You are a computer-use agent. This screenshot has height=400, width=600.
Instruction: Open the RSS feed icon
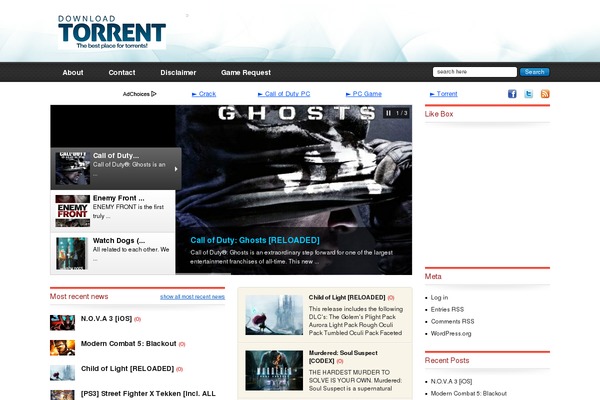[545, 94]
